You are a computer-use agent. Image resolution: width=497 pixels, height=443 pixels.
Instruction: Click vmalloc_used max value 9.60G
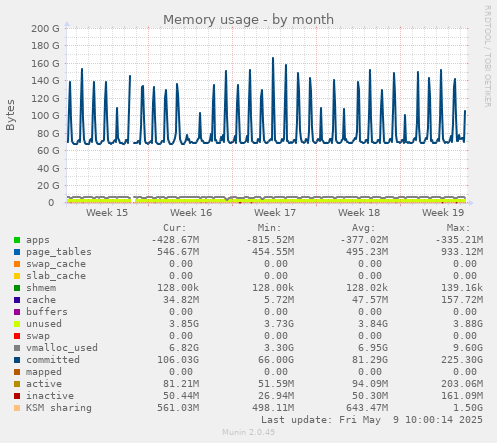[x=468, y=348]
